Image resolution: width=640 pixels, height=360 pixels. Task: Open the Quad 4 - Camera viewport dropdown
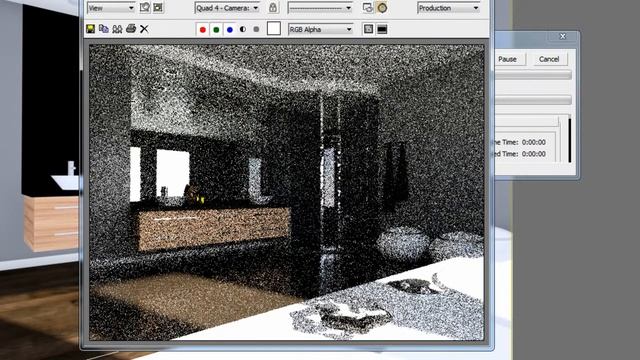(x=227, y=8)
